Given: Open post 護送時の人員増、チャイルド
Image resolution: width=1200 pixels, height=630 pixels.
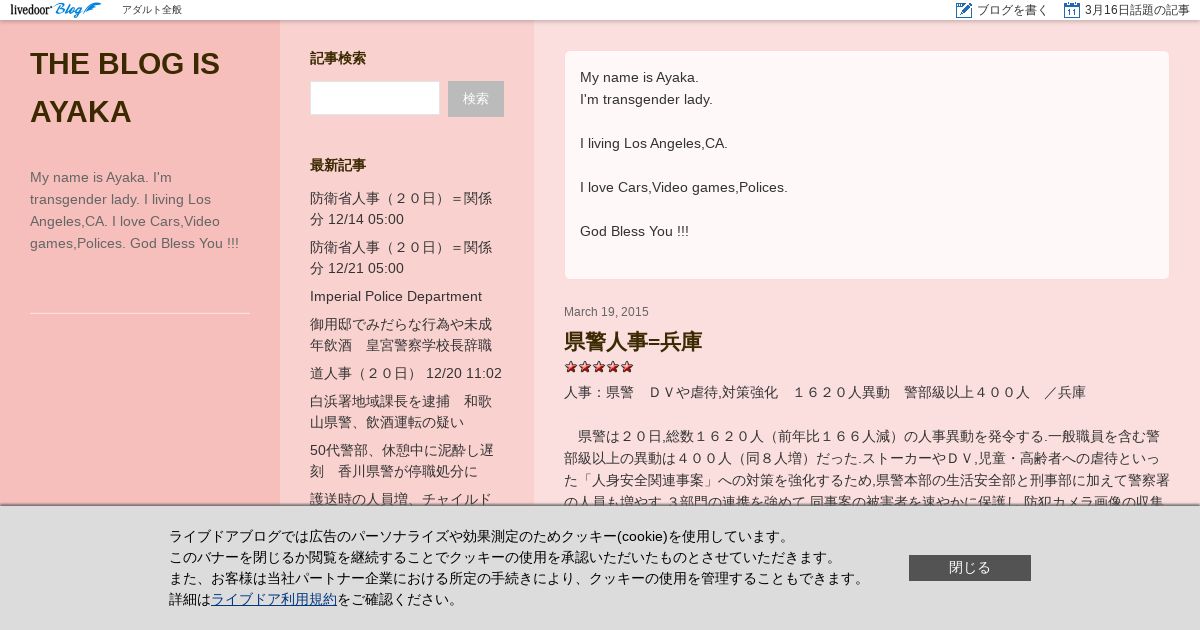Looking at the screenshot, I should coord(401,497).
